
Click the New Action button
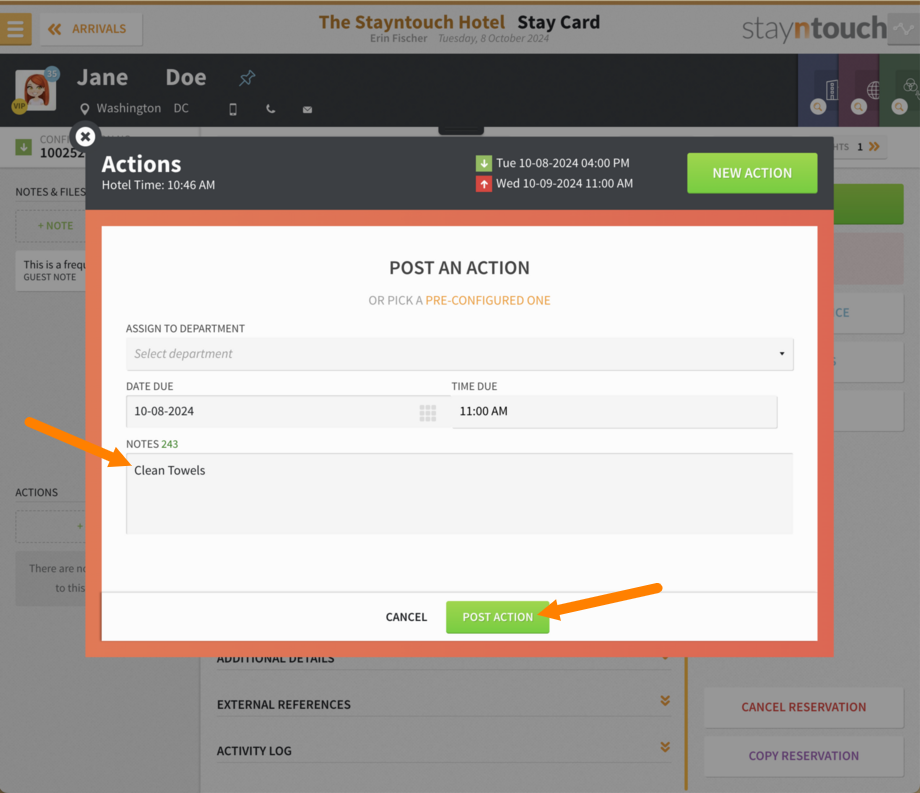click(752, 173)
